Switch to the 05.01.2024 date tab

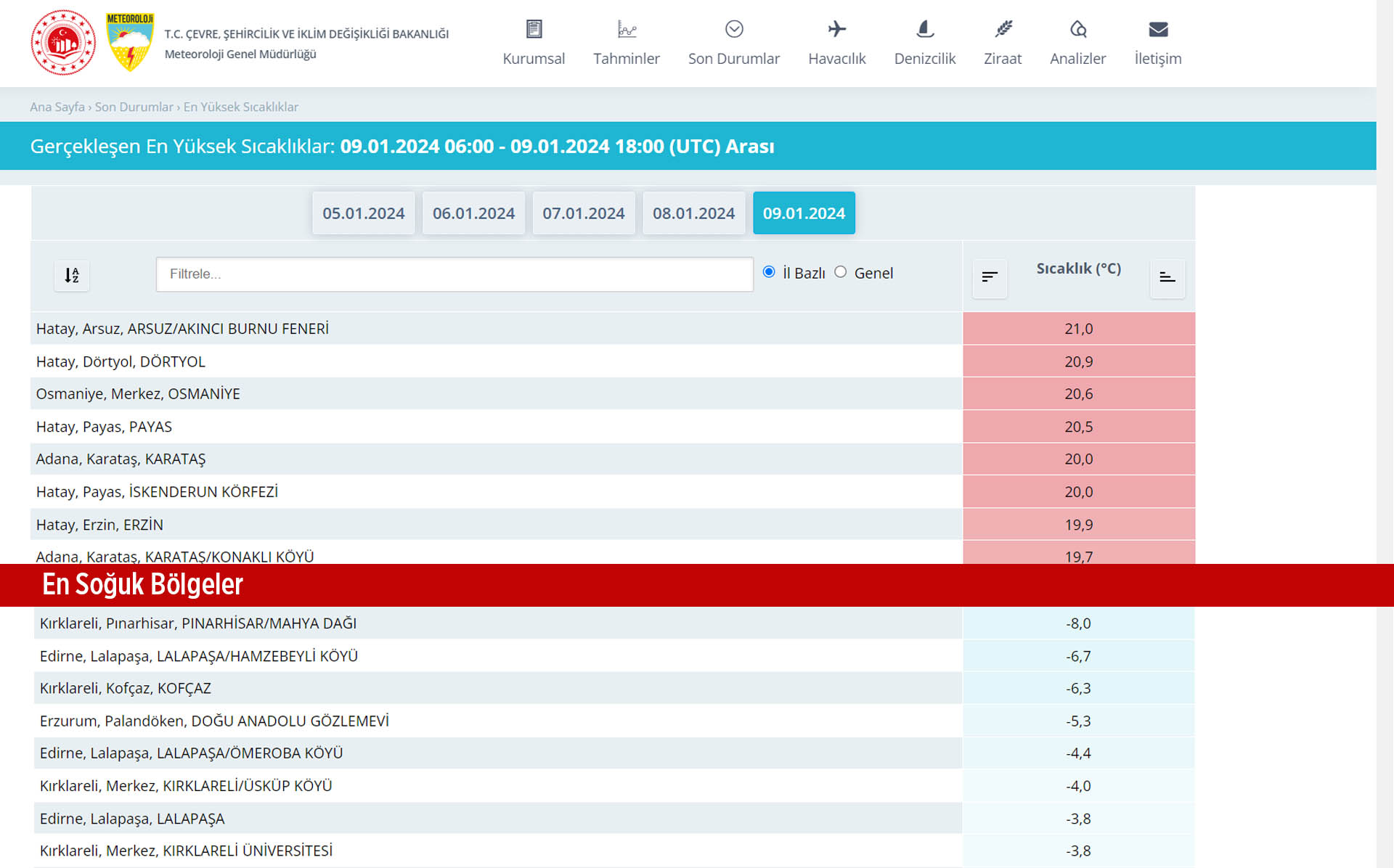click(363, 213)
